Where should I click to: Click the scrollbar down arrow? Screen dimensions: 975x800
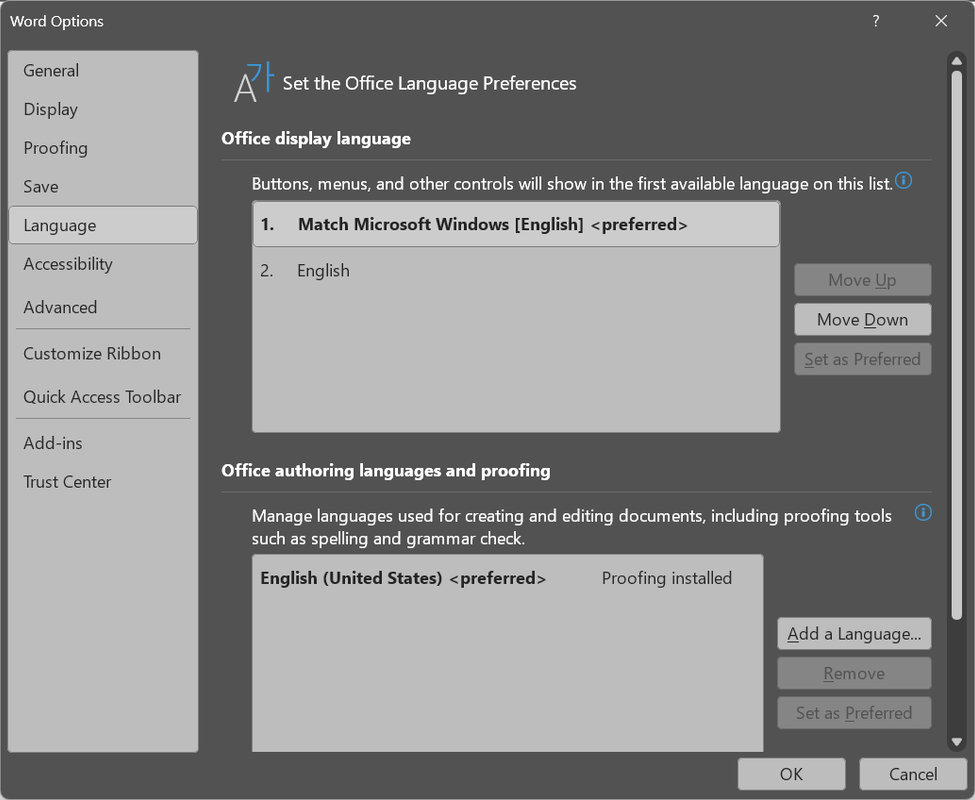(956, 742)
